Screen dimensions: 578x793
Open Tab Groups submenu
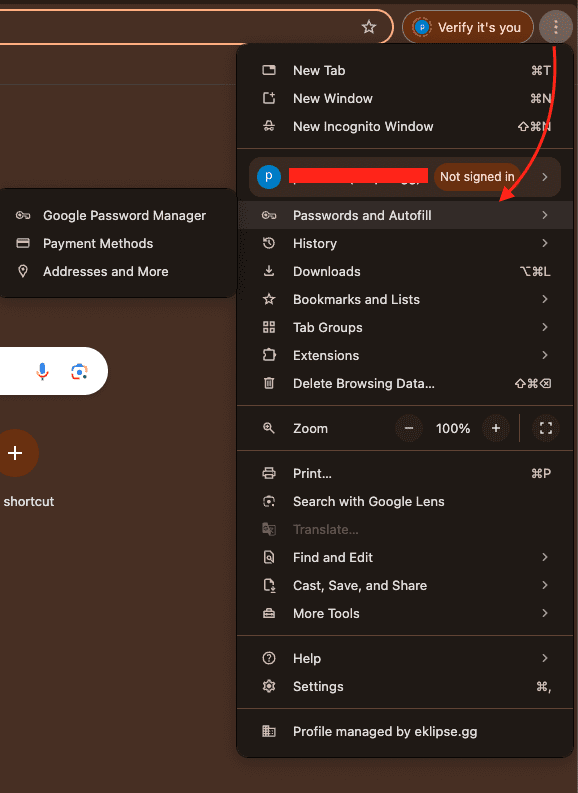pyautogui.click(x=406, y=327)
